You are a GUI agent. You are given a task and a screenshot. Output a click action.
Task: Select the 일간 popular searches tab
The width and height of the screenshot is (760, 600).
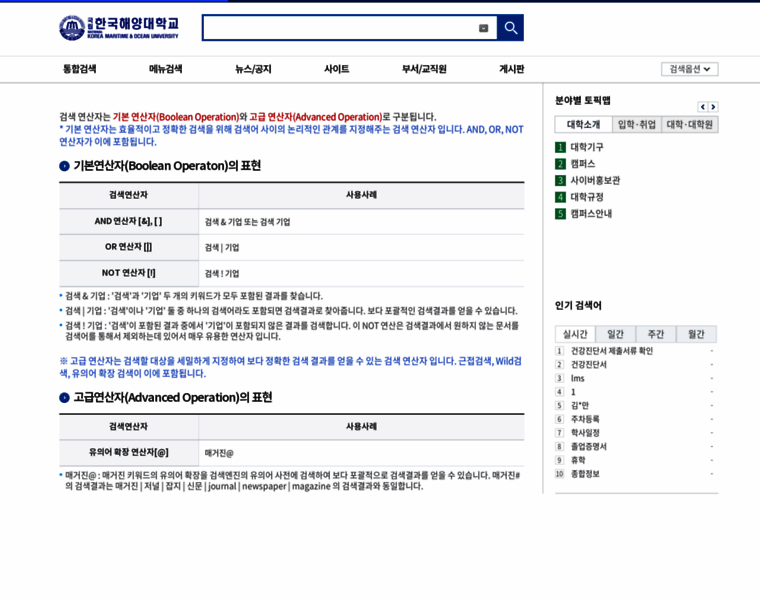615,334
